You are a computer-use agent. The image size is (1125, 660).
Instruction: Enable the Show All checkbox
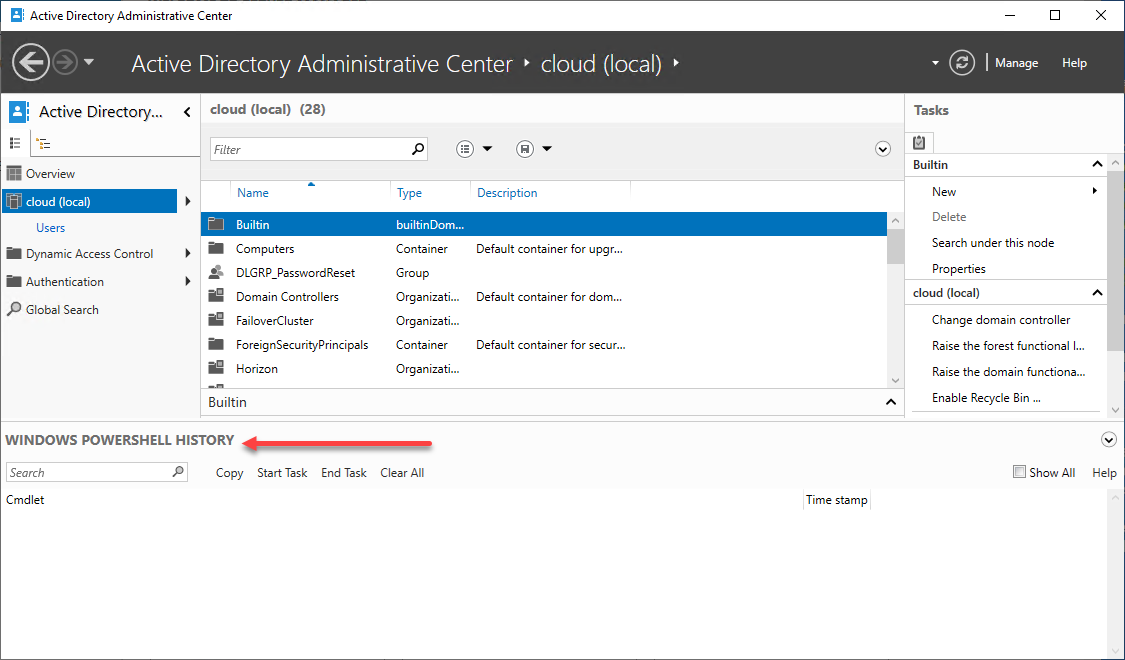(1019, 471)
